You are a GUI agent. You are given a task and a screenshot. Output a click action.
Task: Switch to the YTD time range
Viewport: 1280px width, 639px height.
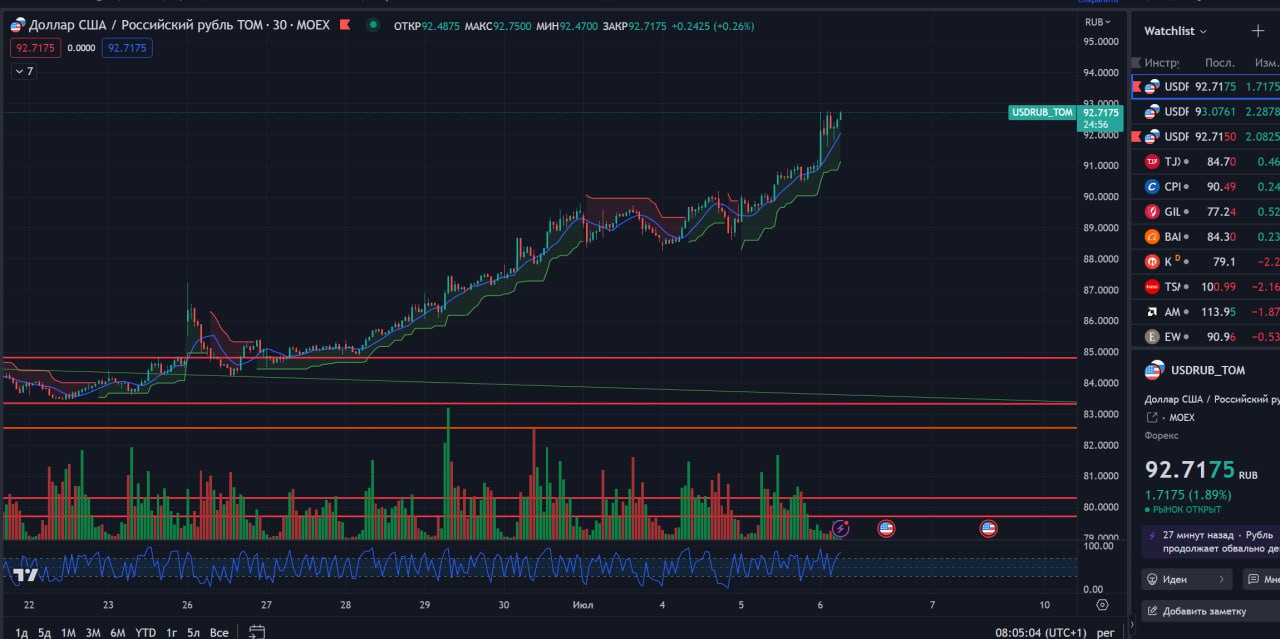(x=145, y=632)
